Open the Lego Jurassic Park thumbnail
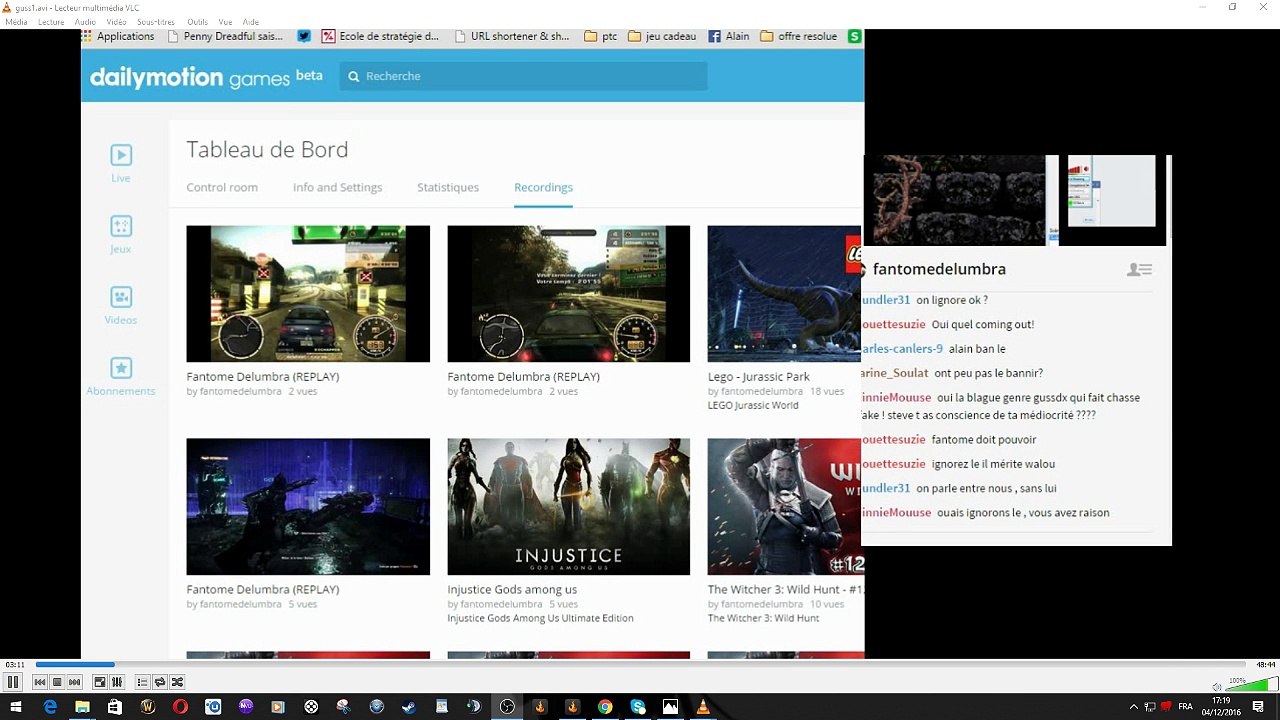 tap(785, 294)
